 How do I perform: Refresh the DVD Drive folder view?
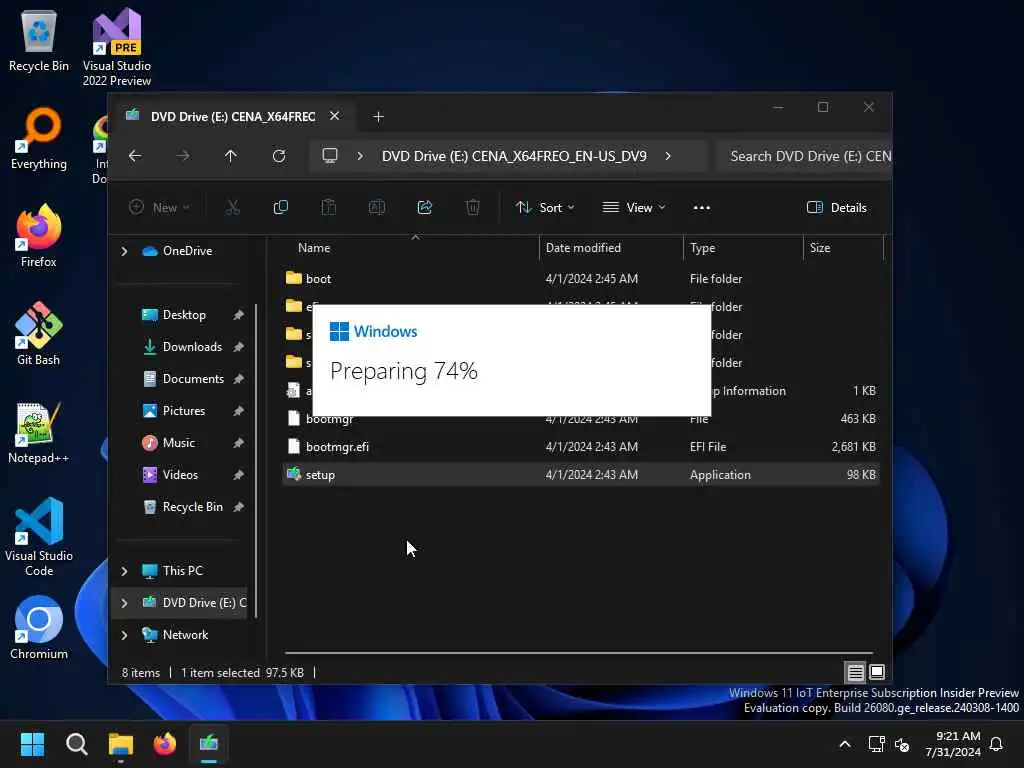click(x=279, y=156)
